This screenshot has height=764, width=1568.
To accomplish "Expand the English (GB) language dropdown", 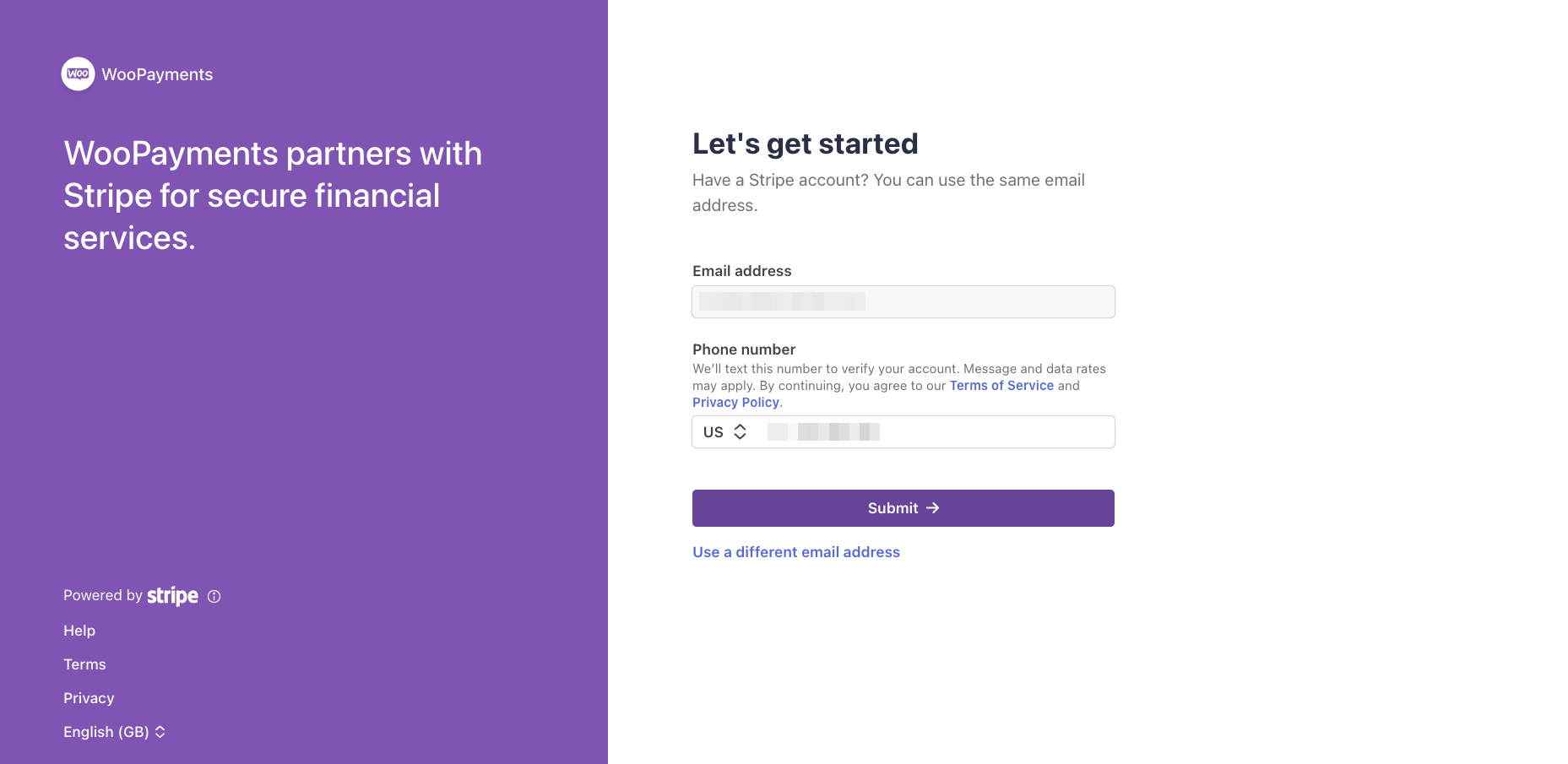I will tap(115, 732).
